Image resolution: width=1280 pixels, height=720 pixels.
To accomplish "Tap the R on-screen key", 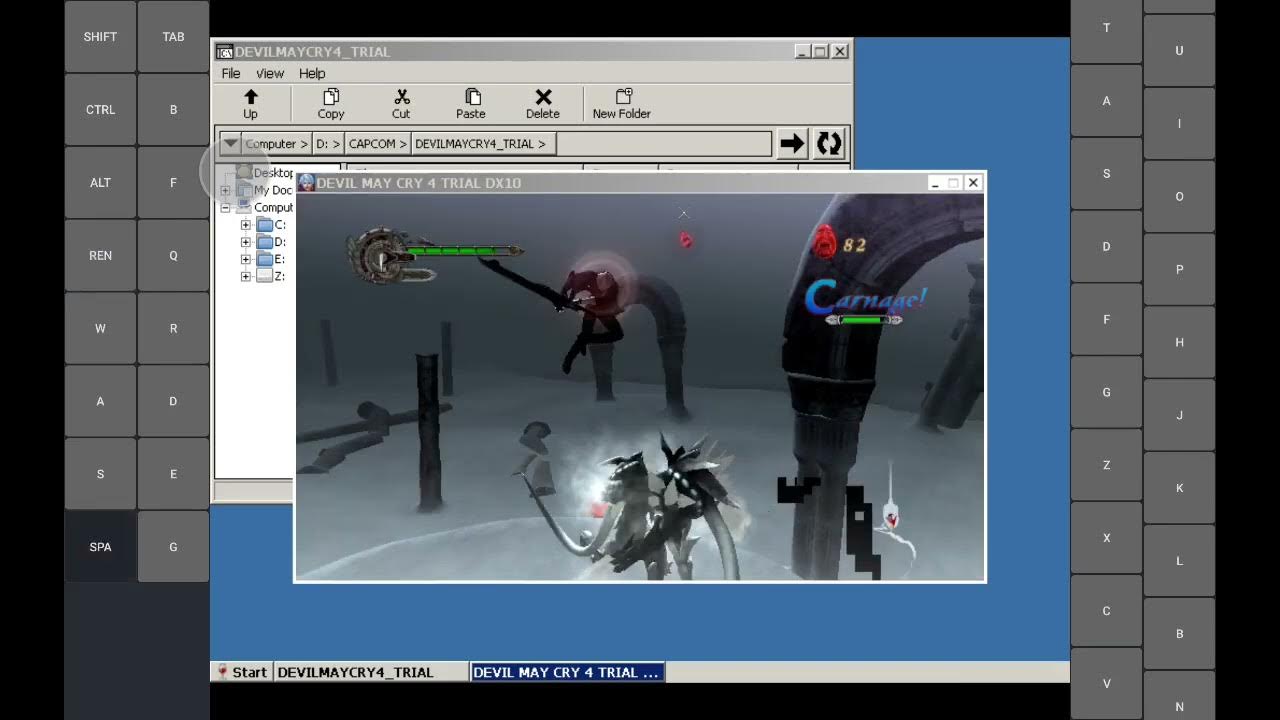I will pyautogui.click(x=173, y=329).
